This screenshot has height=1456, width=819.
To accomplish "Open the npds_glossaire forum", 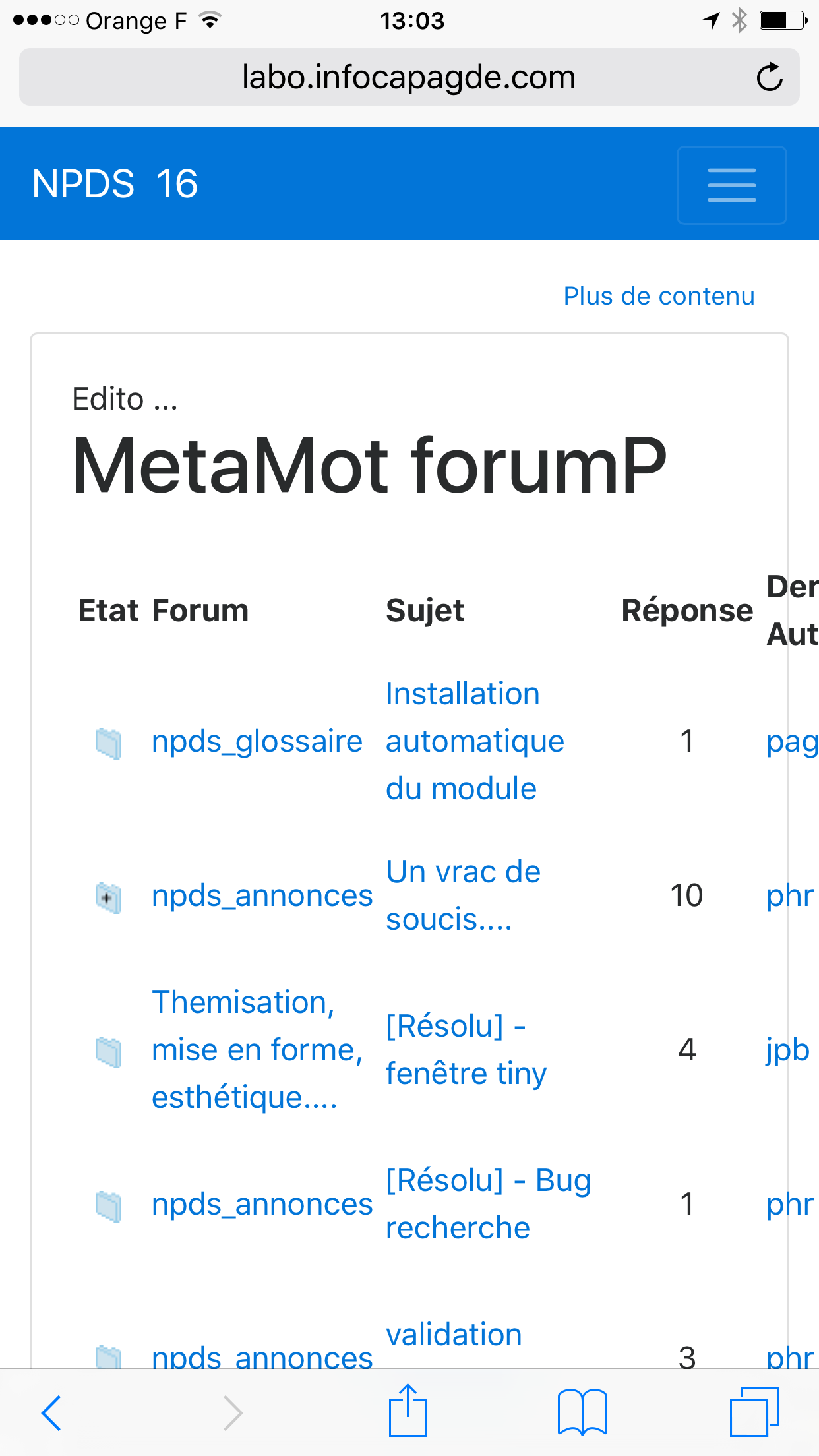I will coord(257,741).
